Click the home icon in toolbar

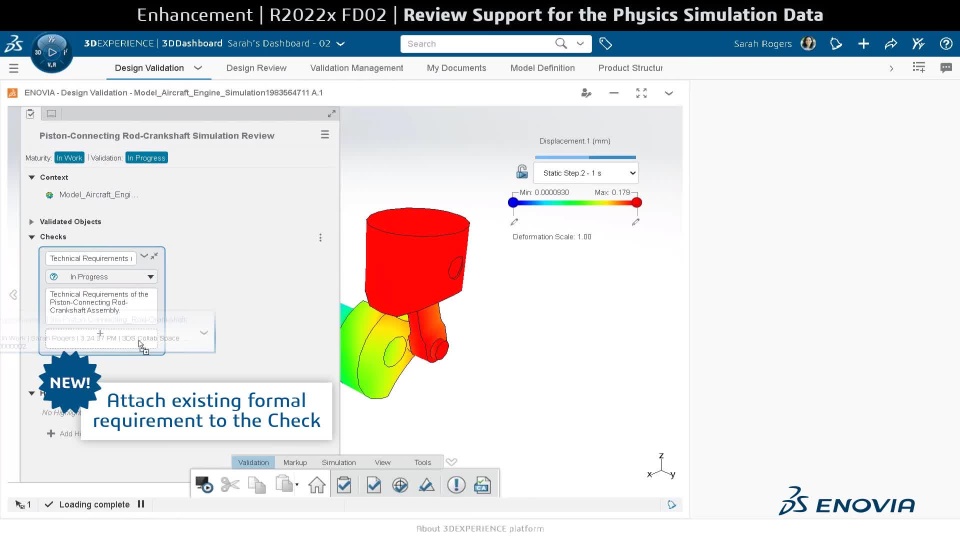(317, 485)
